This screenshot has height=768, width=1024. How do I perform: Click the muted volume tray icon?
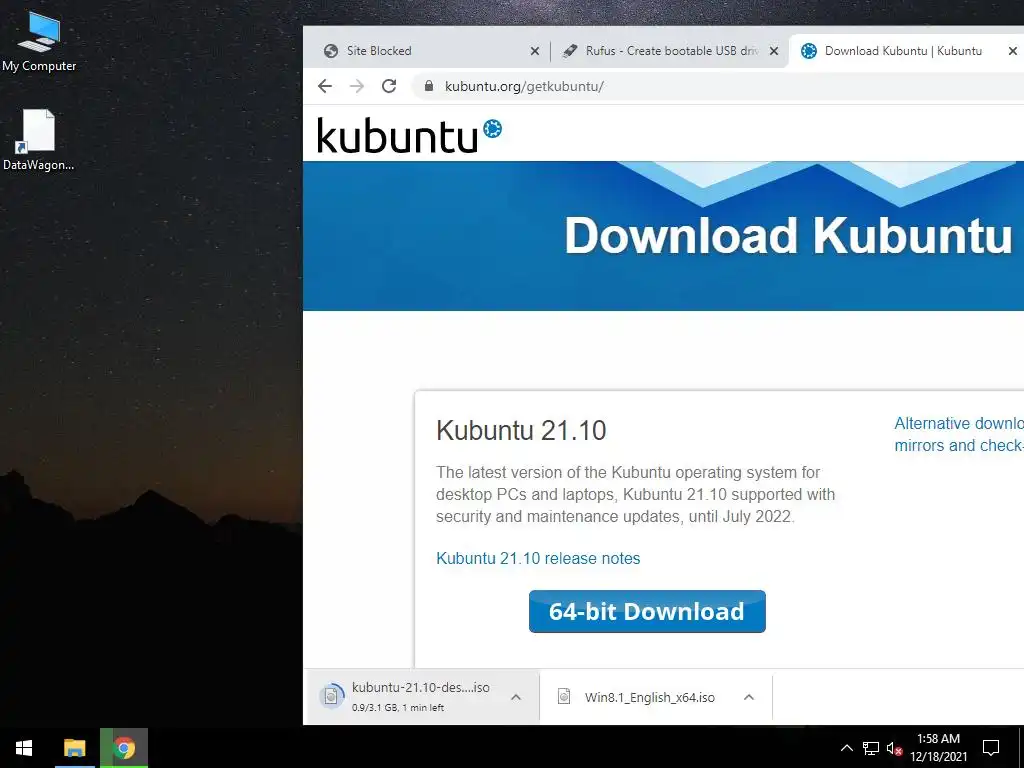tap(895, 748)
